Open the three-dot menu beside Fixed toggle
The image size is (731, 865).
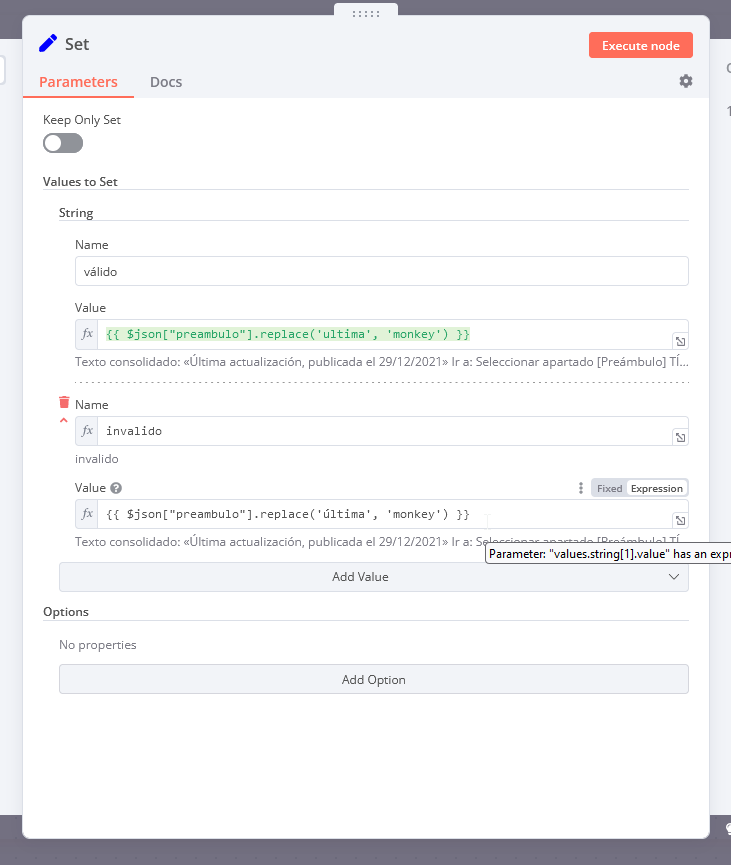(580, 487)
